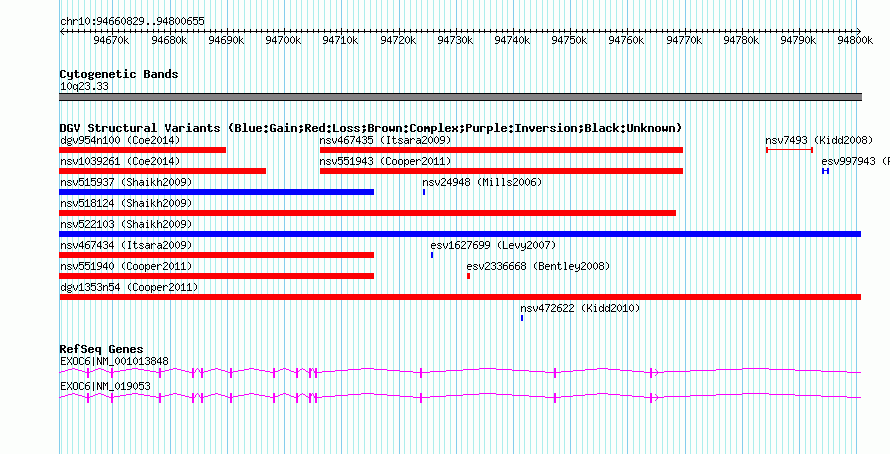Screen dimensions: 890x454
Task: Click the small blue nsv24948 (Mills2006) marker
Action: coord(424,192)
